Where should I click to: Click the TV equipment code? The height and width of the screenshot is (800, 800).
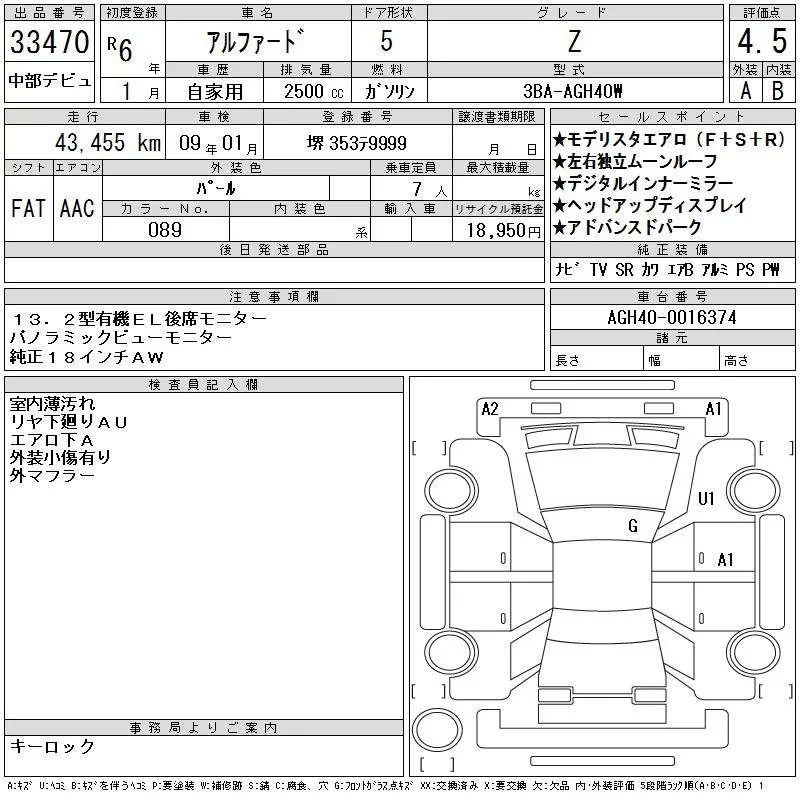(598, 269)
